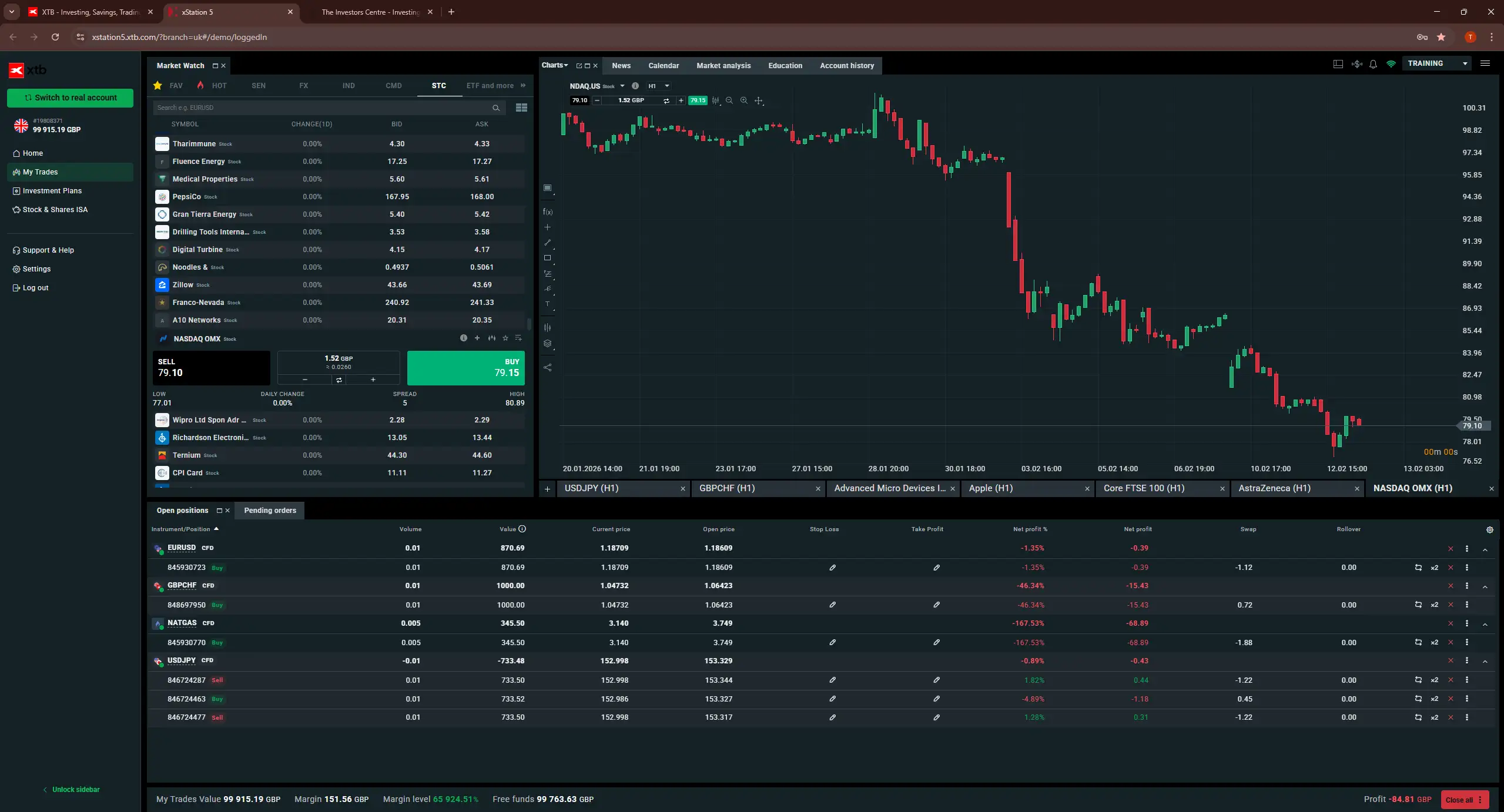Screen dimensions: 1504x812
Task: Toggle fullscreen mode for the Market Watch panel
Action: pos(215,66)
